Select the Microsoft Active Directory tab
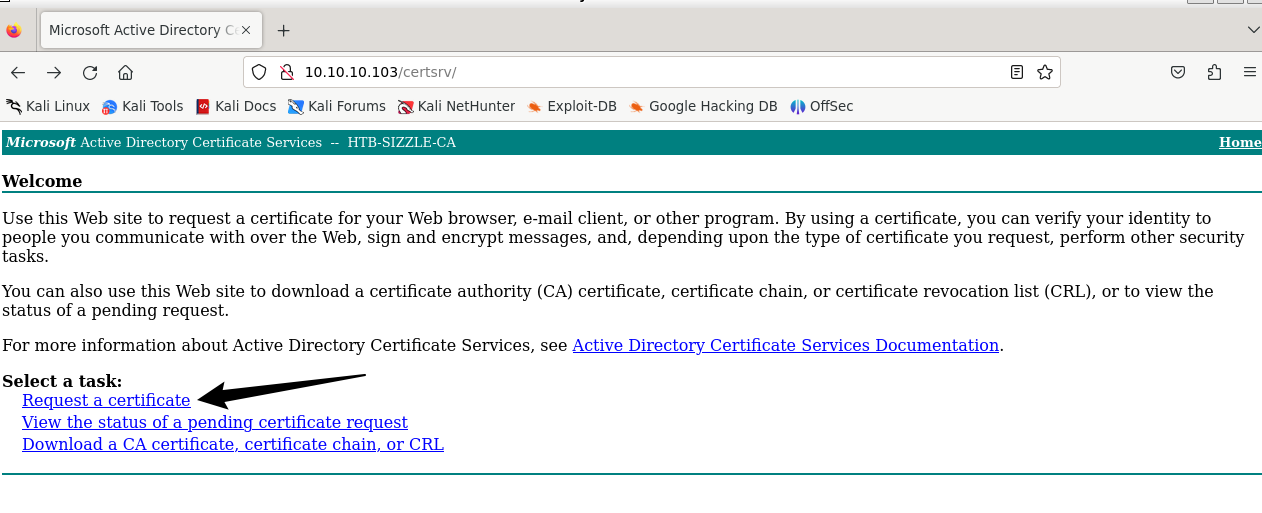Image resolution: width=1262 pixels, height=513 pixels. pyautogui.click(x=135, y=30)
